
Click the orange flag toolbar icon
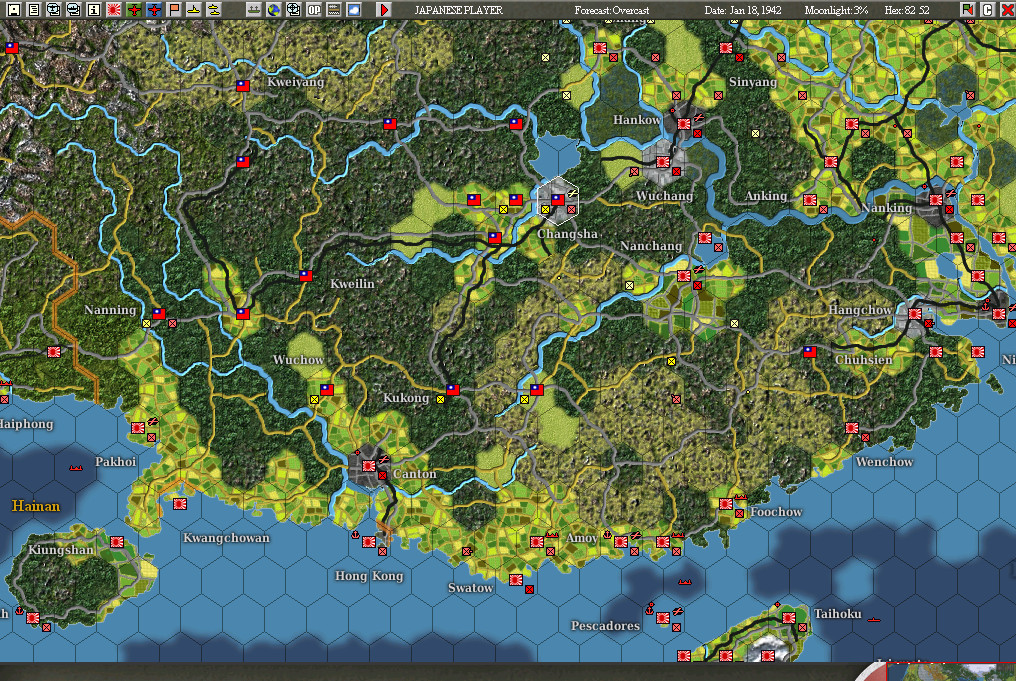coord(174,10)
